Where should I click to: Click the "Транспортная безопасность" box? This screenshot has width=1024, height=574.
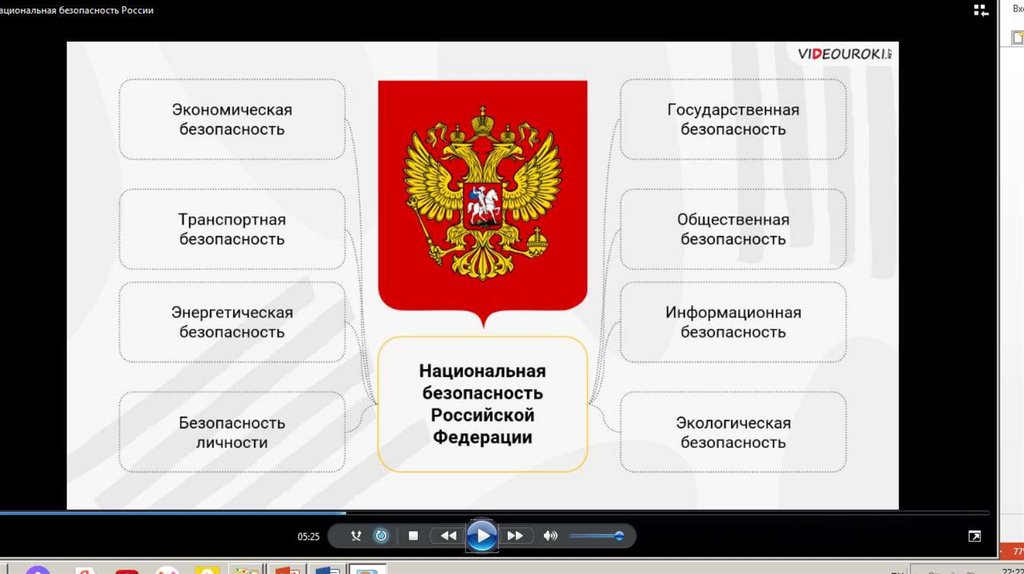[232, 229]
